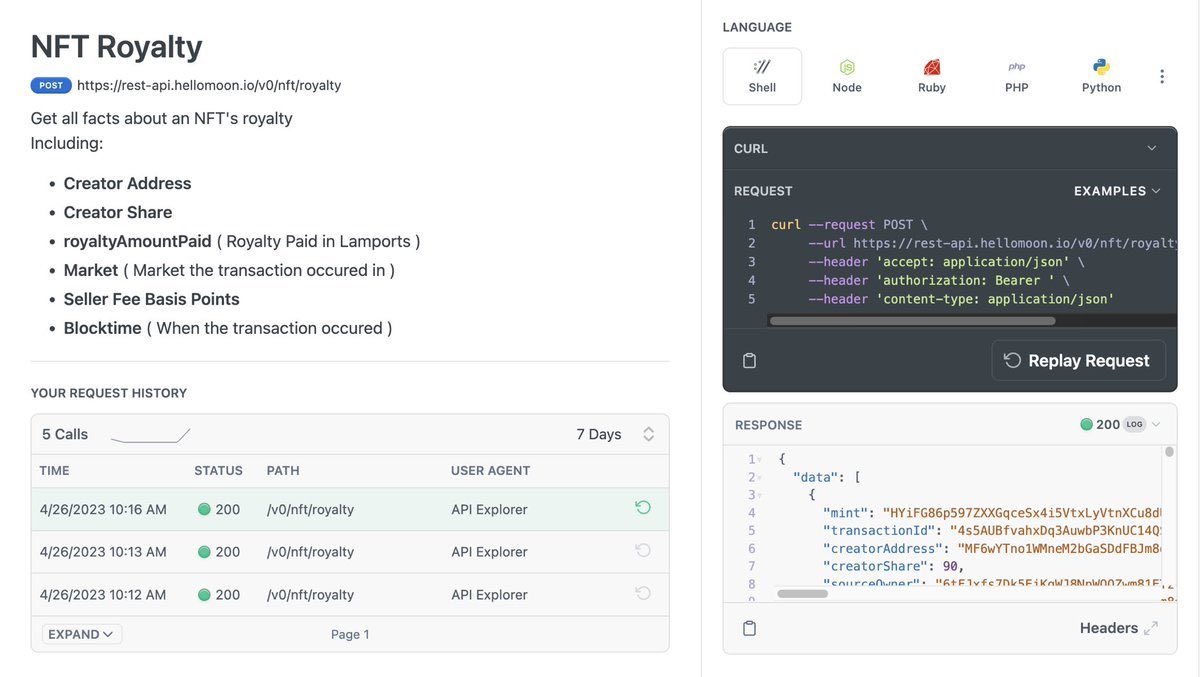Screen dimensions: 1200x677
Task: Select the 4/26/2023 10:13 AM history row
Action: point(350,552)
